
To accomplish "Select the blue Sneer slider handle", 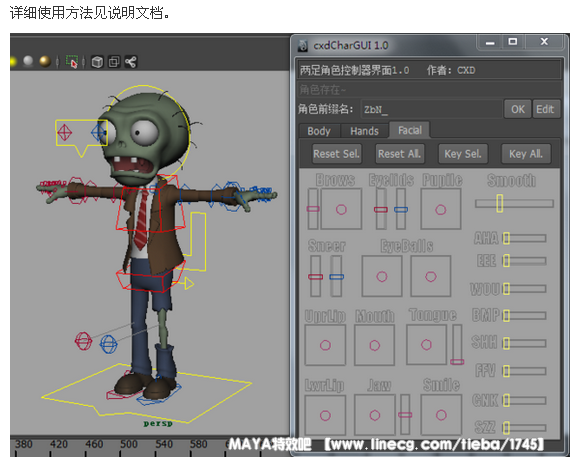I will coord(337,277).
